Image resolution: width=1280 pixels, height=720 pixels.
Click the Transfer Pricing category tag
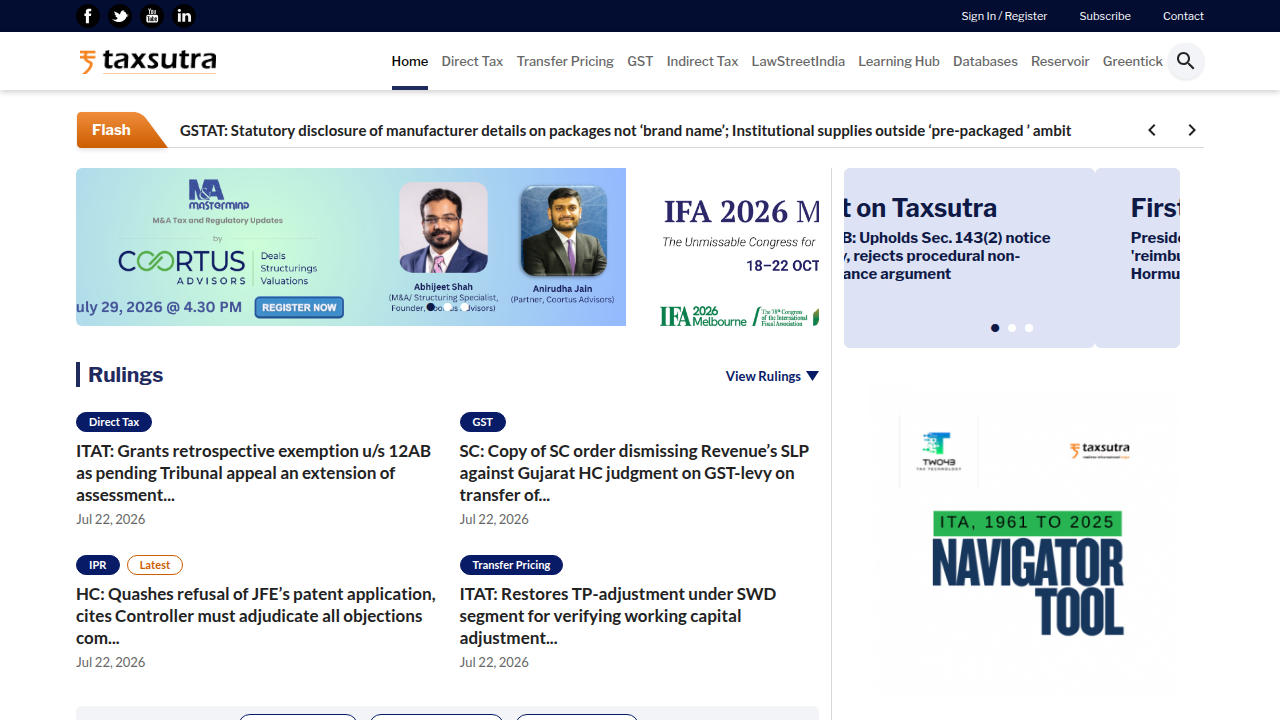(x=511, y=565)
